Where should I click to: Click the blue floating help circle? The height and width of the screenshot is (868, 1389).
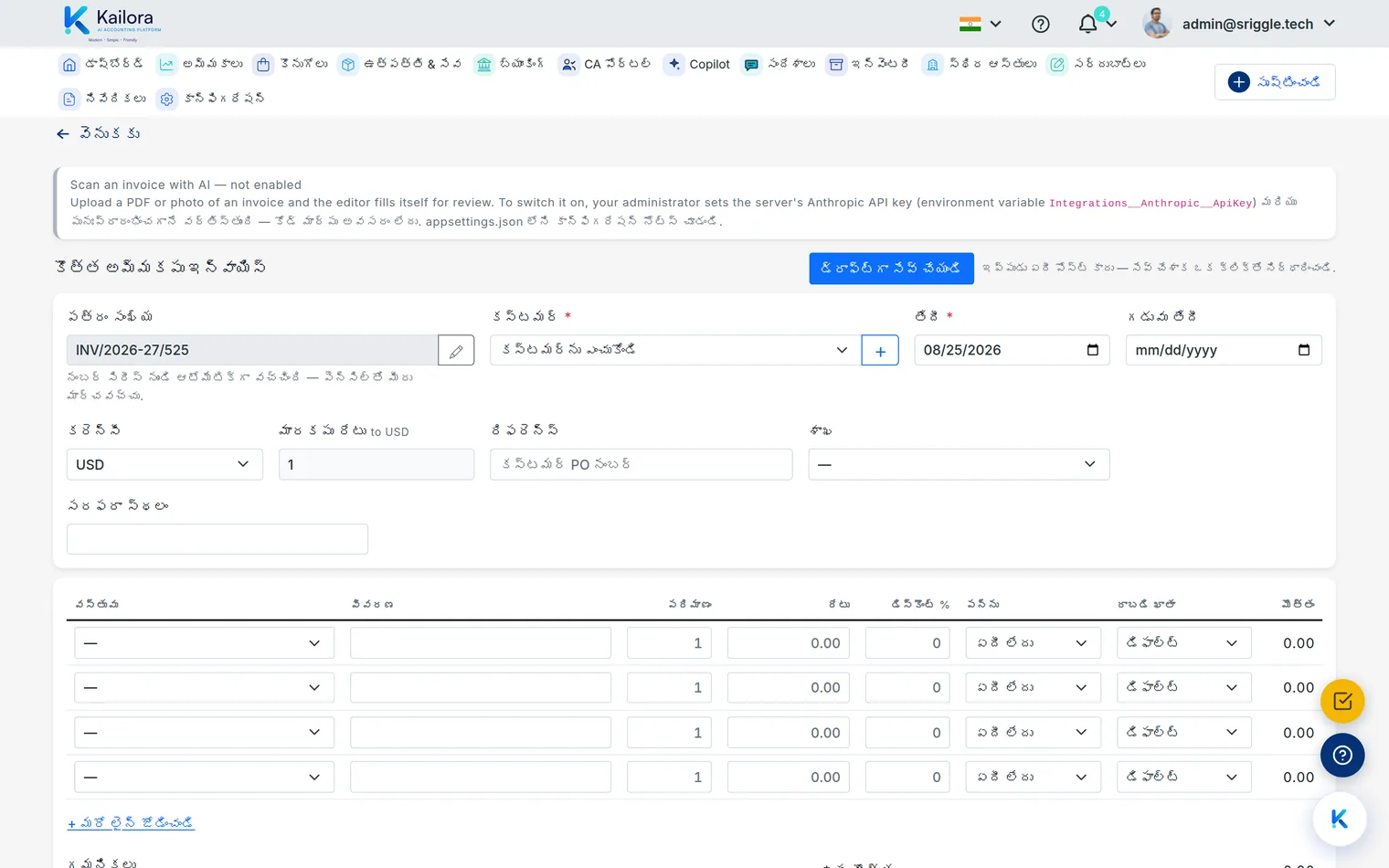coord(1342,756)
